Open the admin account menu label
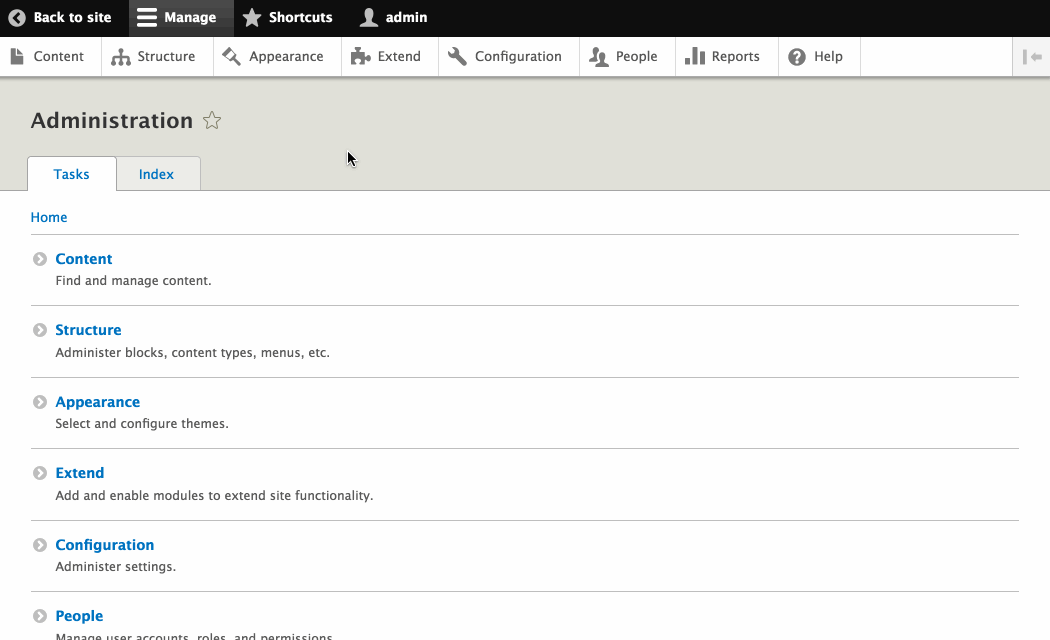Screen dimensions: 1050x640 [406, 17]
